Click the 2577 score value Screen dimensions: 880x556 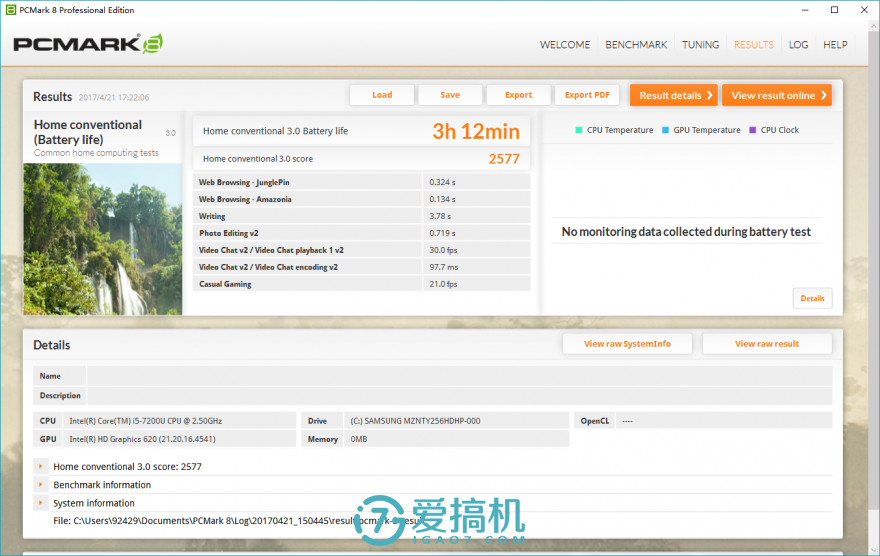click(504, 159)
